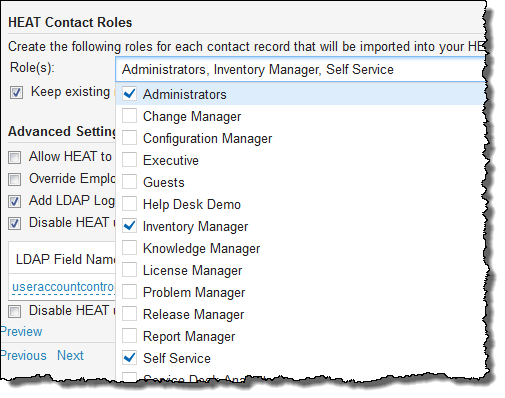Select the Release Manager role
Image resolution: width=505 pixels, height=398 pixels.
point(129,314)
